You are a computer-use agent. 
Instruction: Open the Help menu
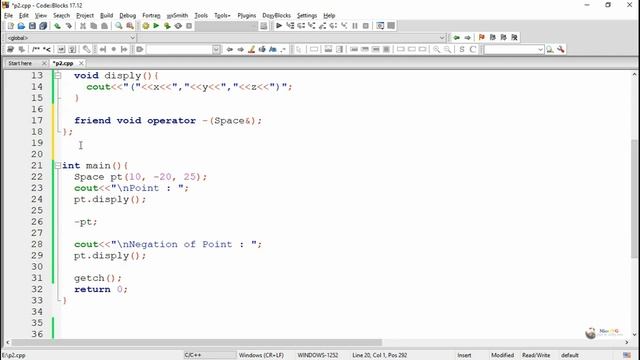329,16
